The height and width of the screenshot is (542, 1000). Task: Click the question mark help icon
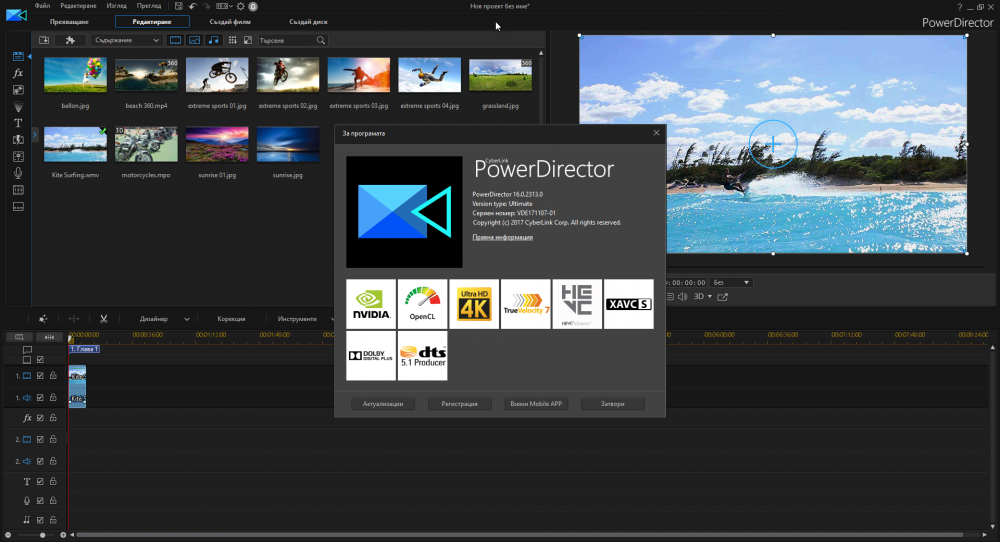959,7
